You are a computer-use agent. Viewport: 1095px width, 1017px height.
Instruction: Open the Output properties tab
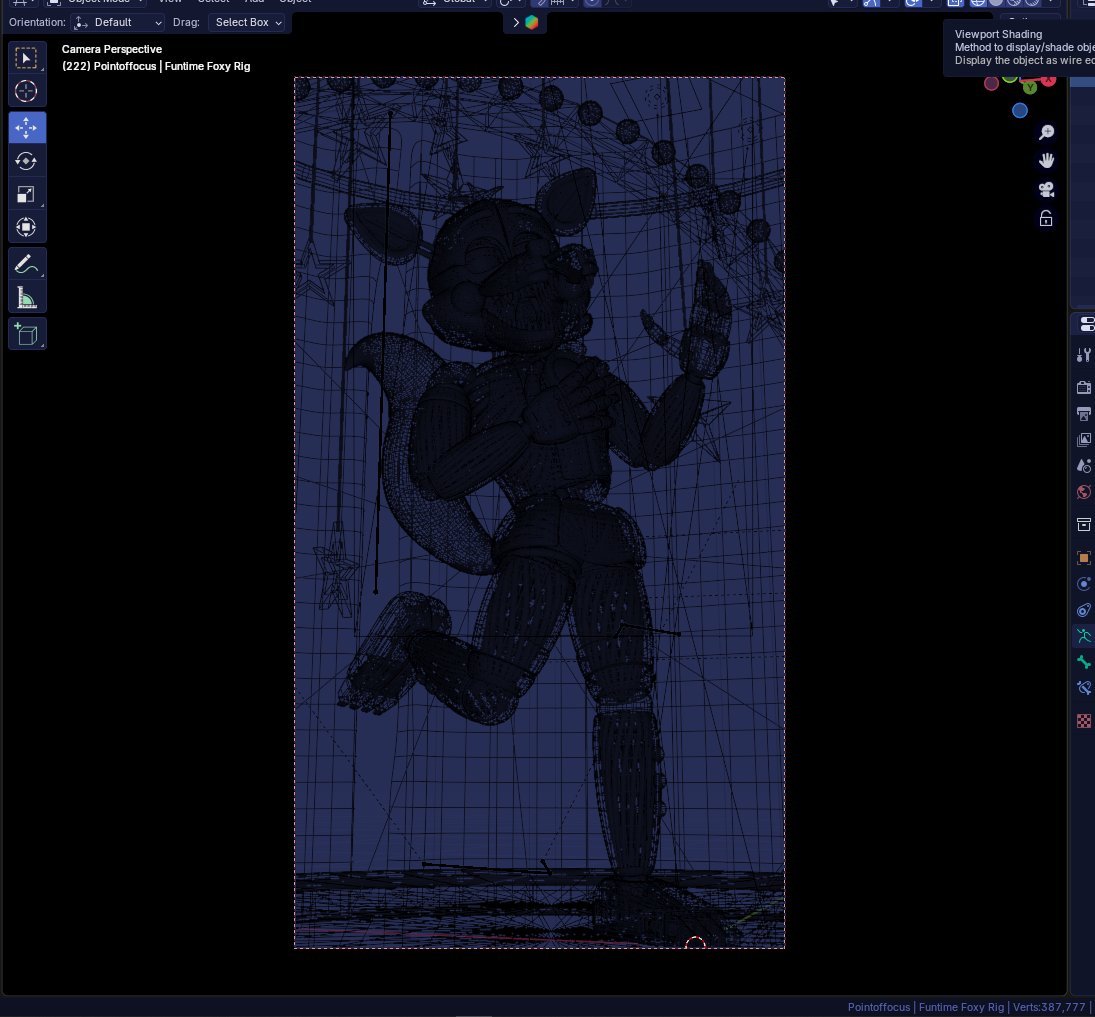[1084, 414]
